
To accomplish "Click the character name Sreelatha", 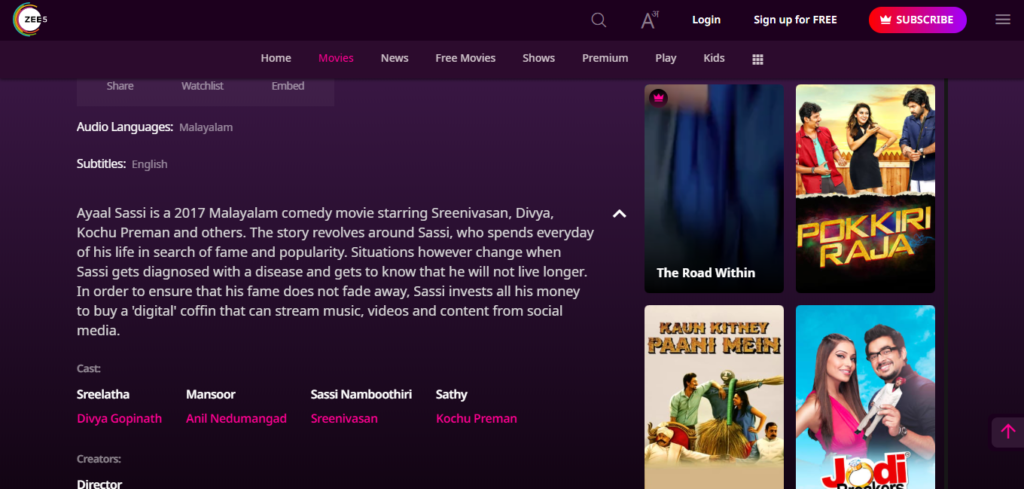I will [103, 394].
